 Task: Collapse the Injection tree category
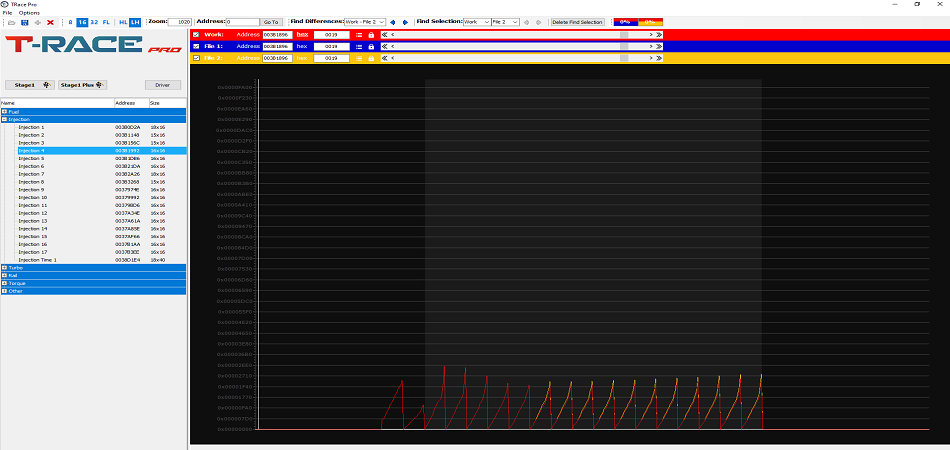coord(5,119)
